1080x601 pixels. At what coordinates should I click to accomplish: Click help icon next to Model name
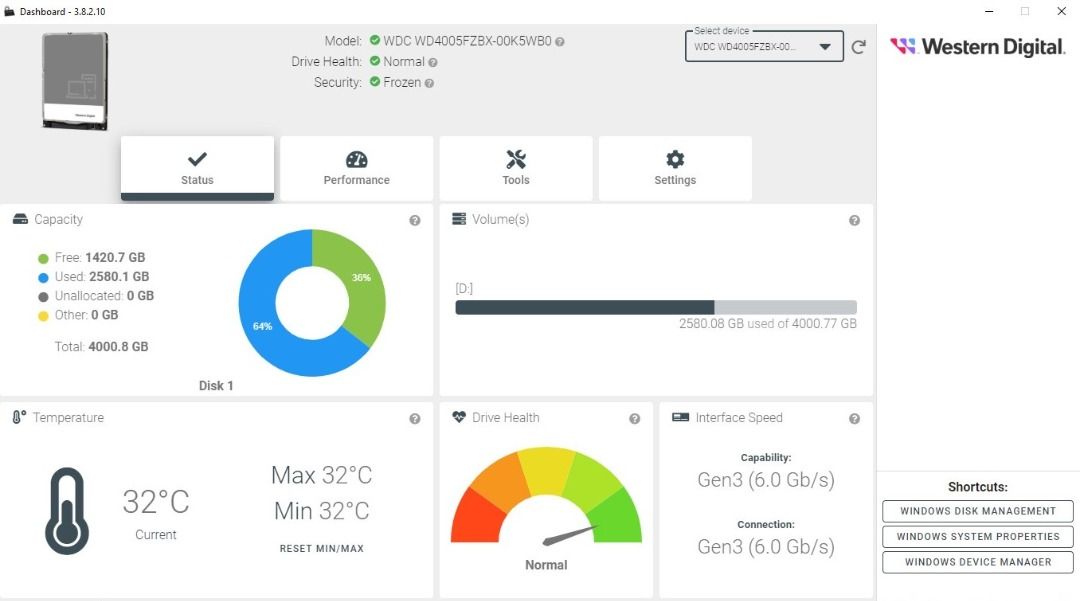[560, 42]
